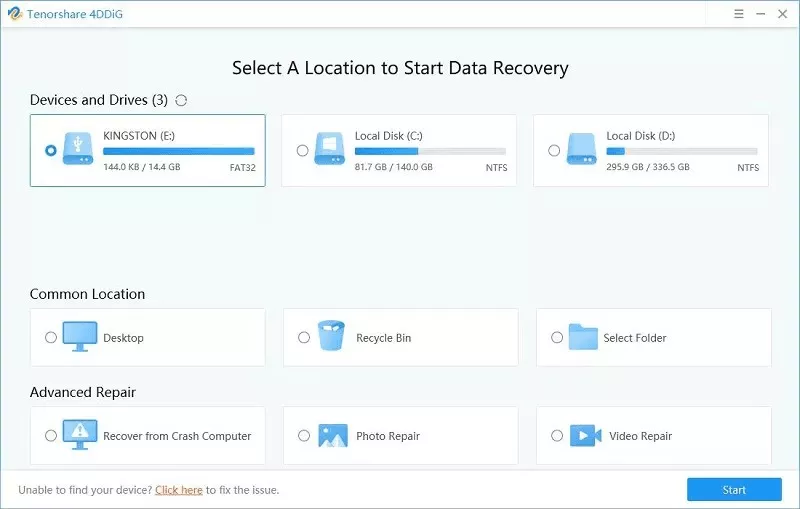
Task: Click the Local Disk (D:) usage bar
Action: pyautogui.click(x=682, y=151)
